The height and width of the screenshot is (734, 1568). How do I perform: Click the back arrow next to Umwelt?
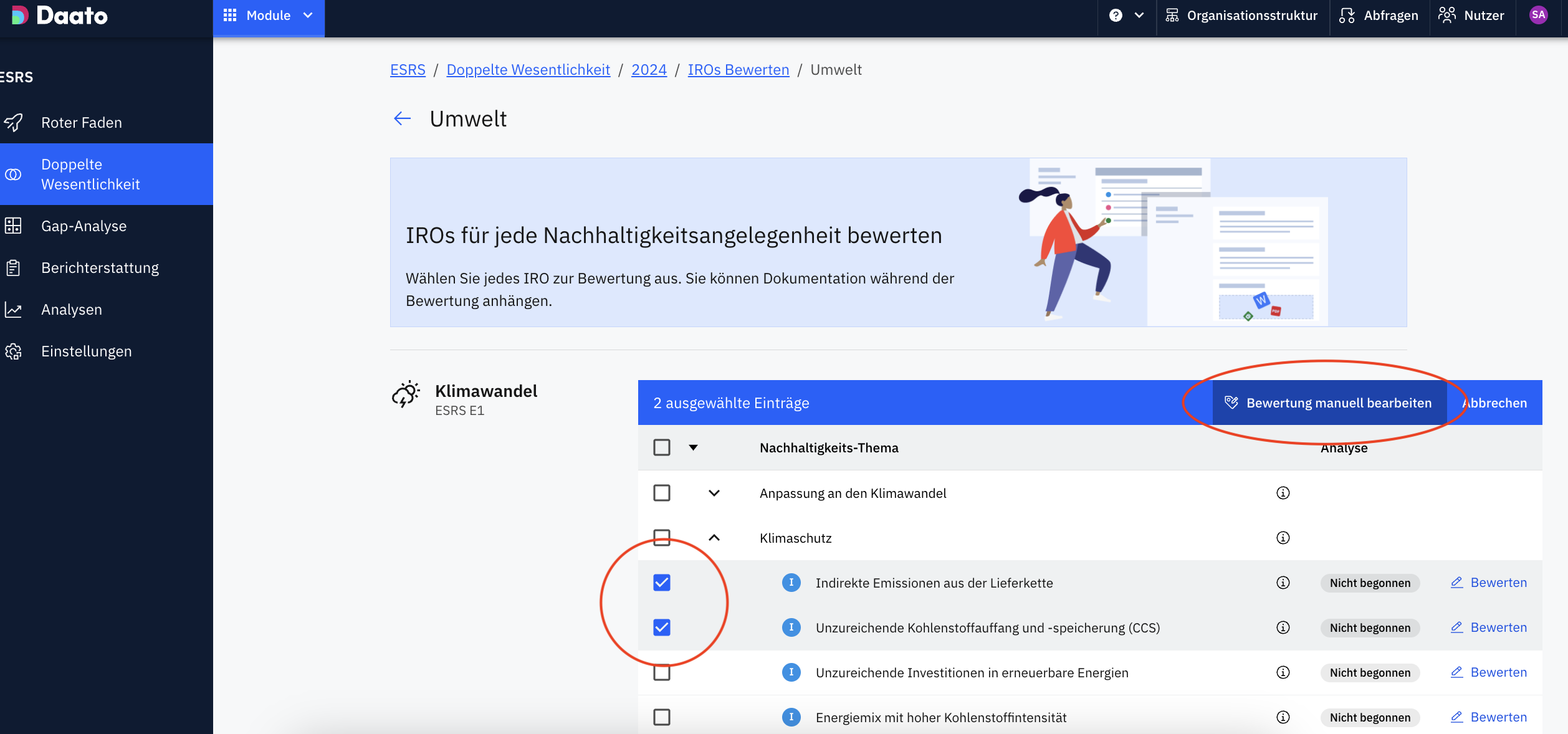click(x=403, y=118)
